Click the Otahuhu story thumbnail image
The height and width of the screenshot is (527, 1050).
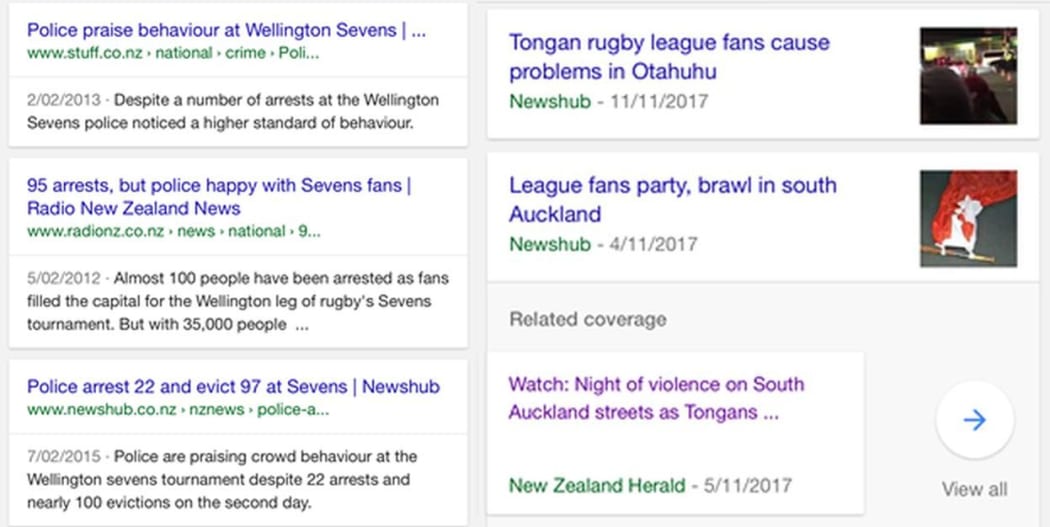968,76
